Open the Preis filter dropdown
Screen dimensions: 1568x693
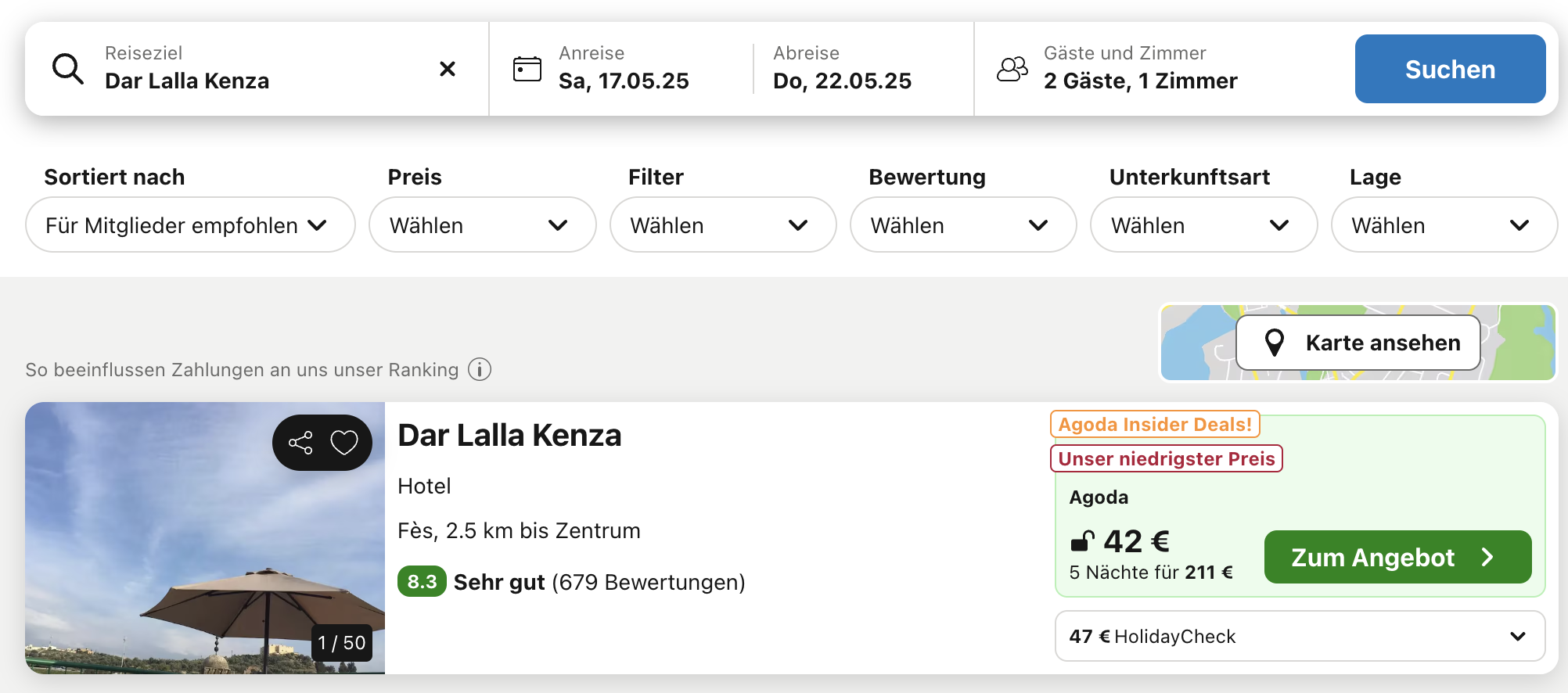pos(482,225)
